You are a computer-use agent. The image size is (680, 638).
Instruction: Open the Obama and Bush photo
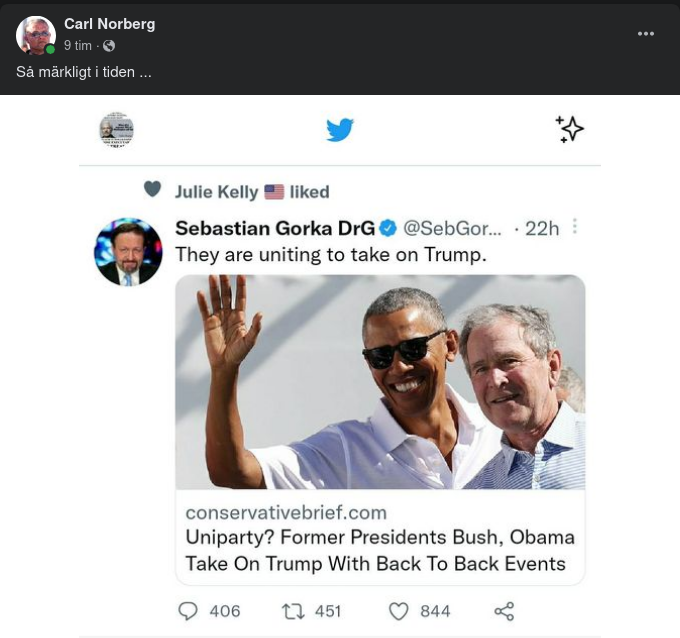click(x=380, y=382)
